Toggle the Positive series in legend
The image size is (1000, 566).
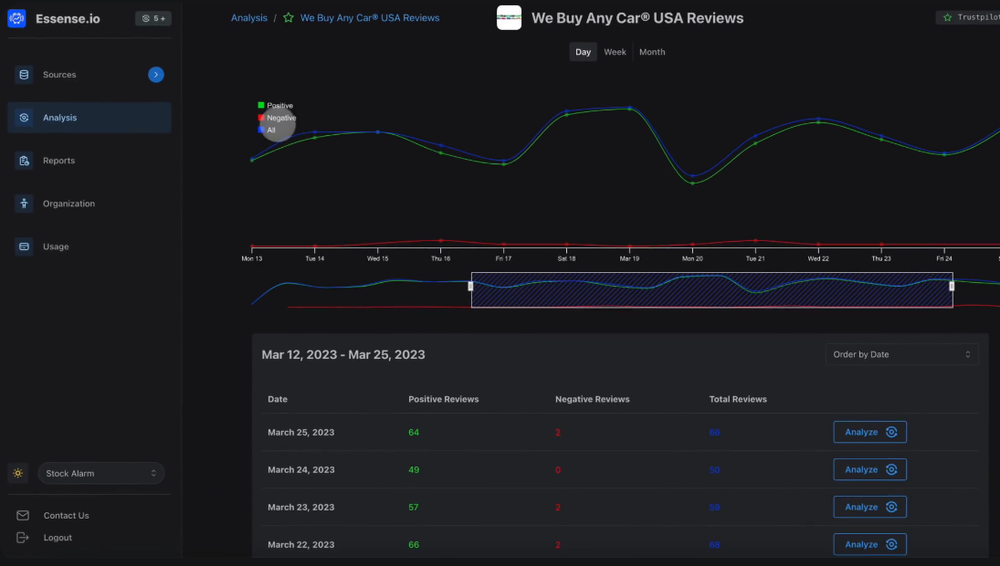pos(276,105)
